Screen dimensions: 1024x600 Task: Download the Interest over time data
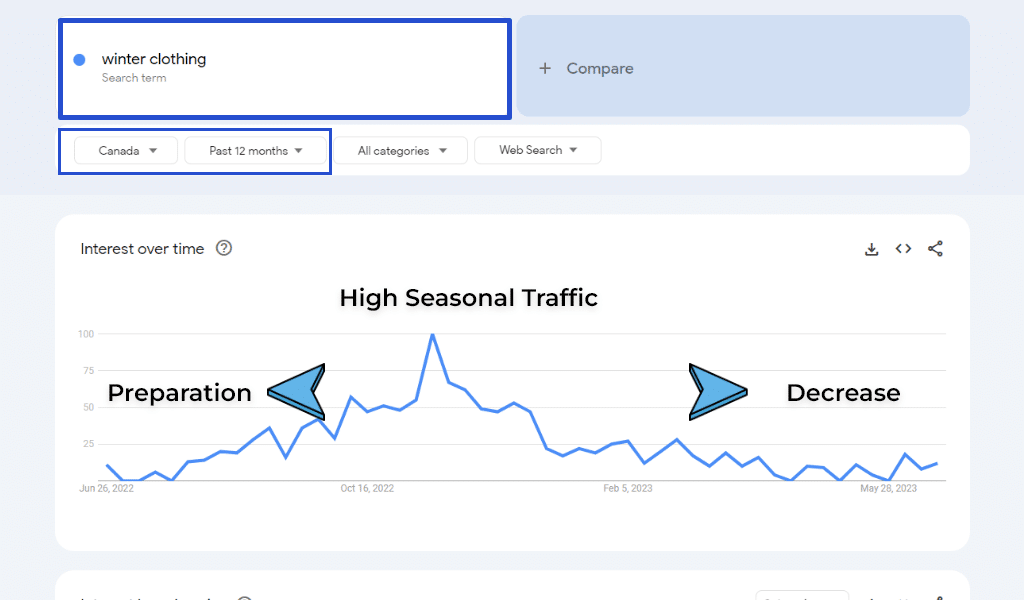(x=871, y=249)
